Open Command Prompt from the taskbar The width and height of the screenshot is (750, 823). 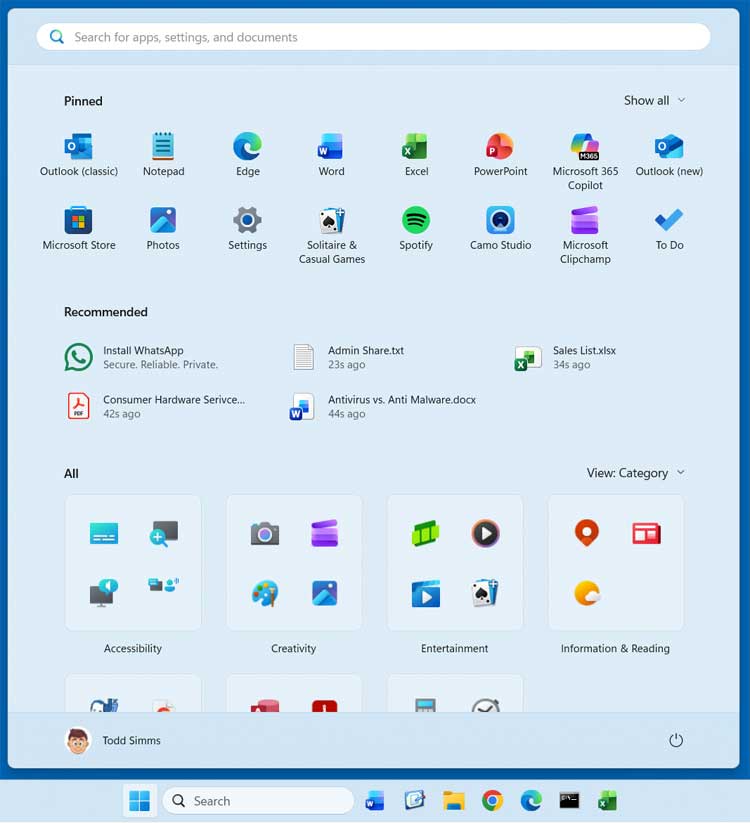(x=569, y=801)
